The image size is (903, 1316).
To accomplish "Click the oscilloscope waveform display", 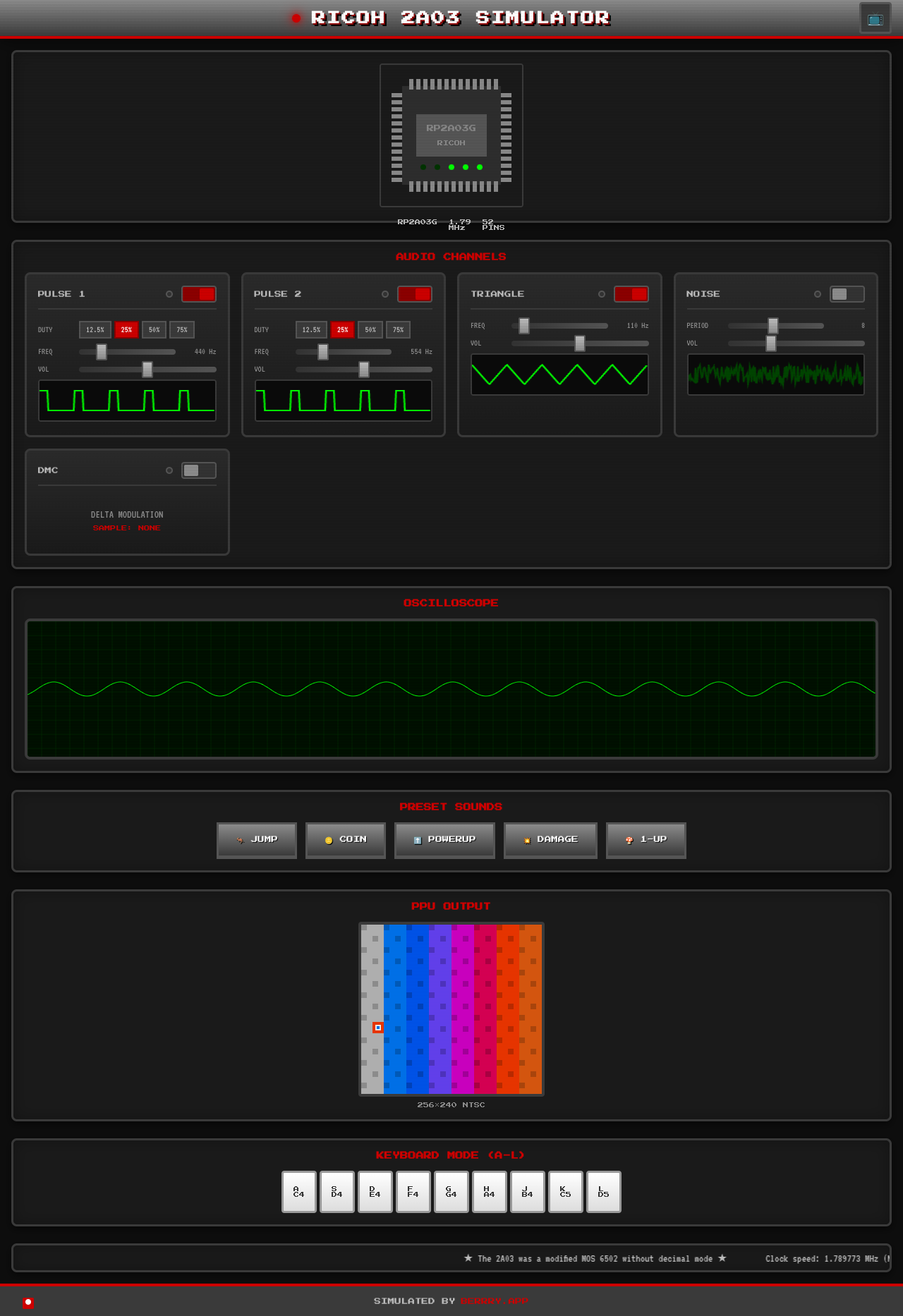I will (x=451, y=688).
